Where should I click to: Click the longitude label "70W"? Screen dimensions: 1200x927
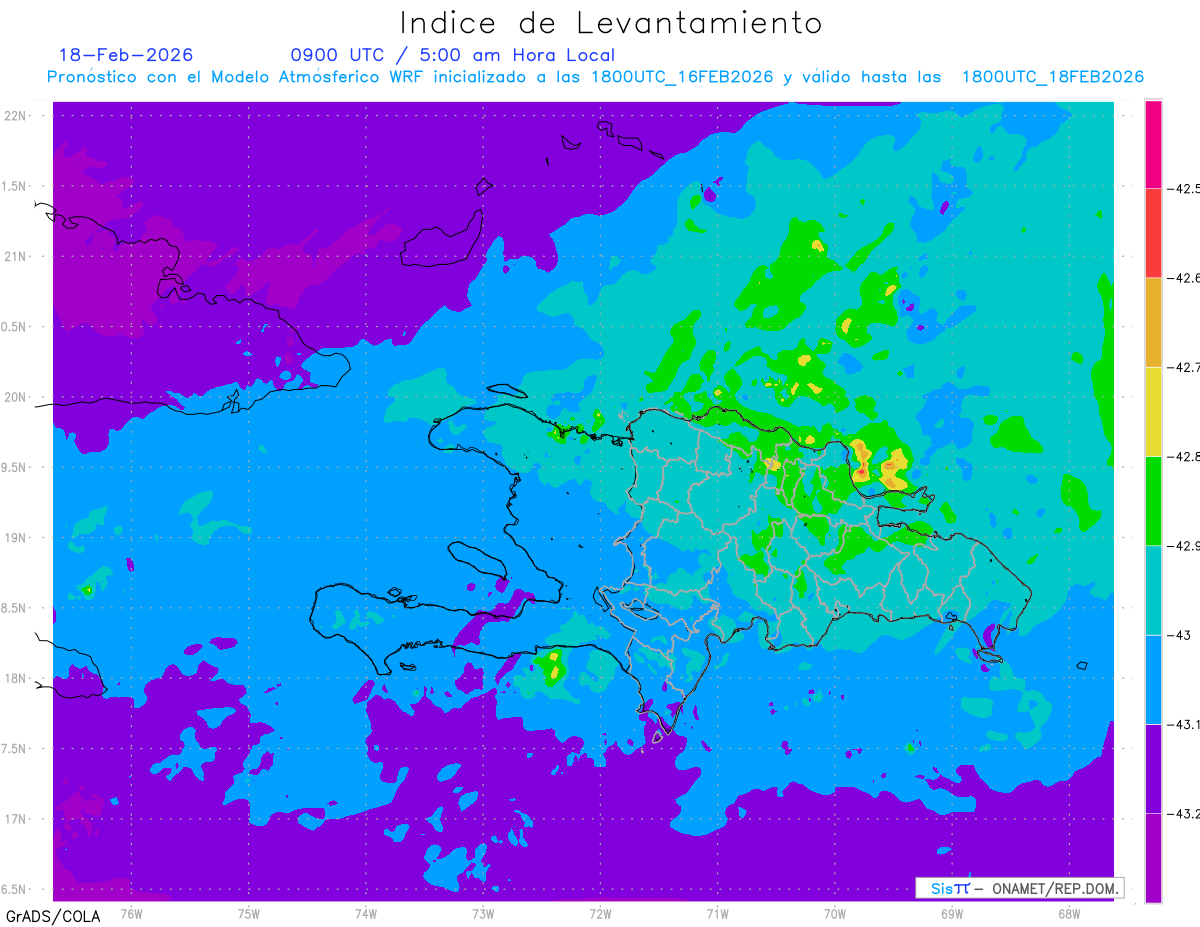click(x=834, y=913)
